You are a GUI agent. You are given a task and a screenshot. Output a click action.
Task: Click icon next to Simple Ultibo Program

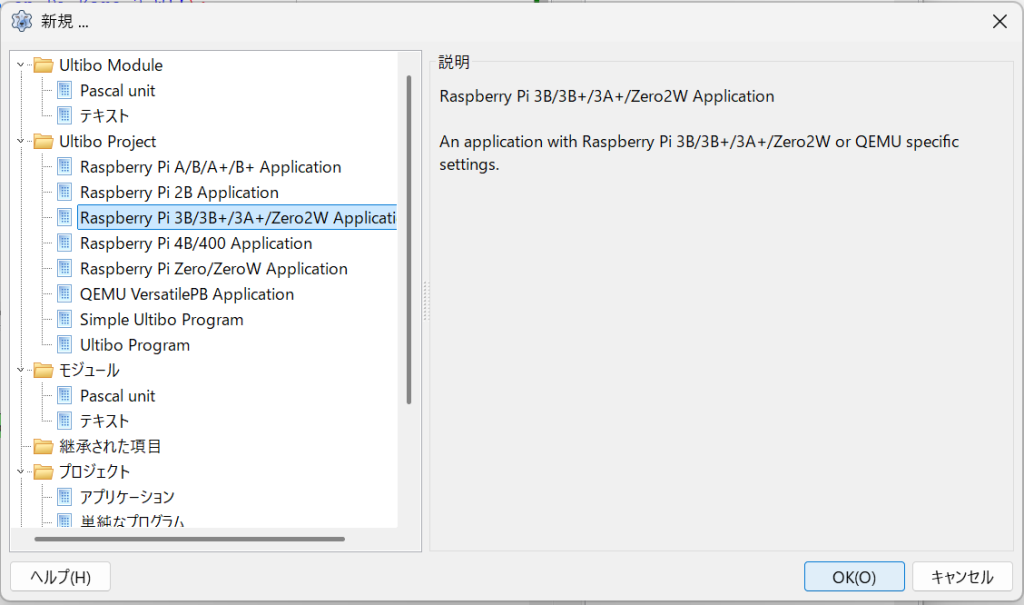coord(65,319)
